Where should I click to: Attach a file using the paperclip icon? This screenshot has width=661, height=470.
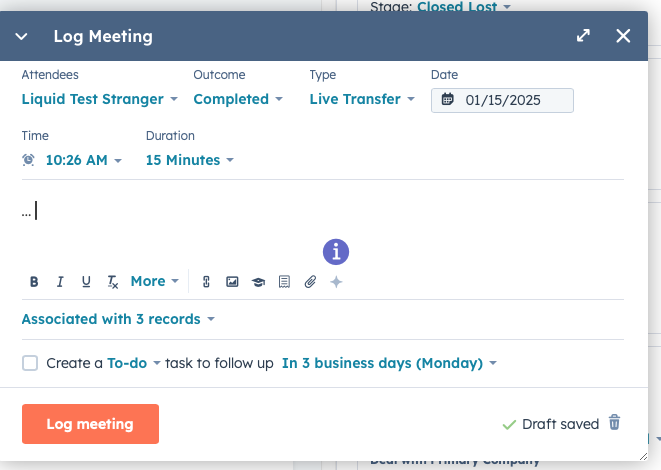[x=310, y=282]
